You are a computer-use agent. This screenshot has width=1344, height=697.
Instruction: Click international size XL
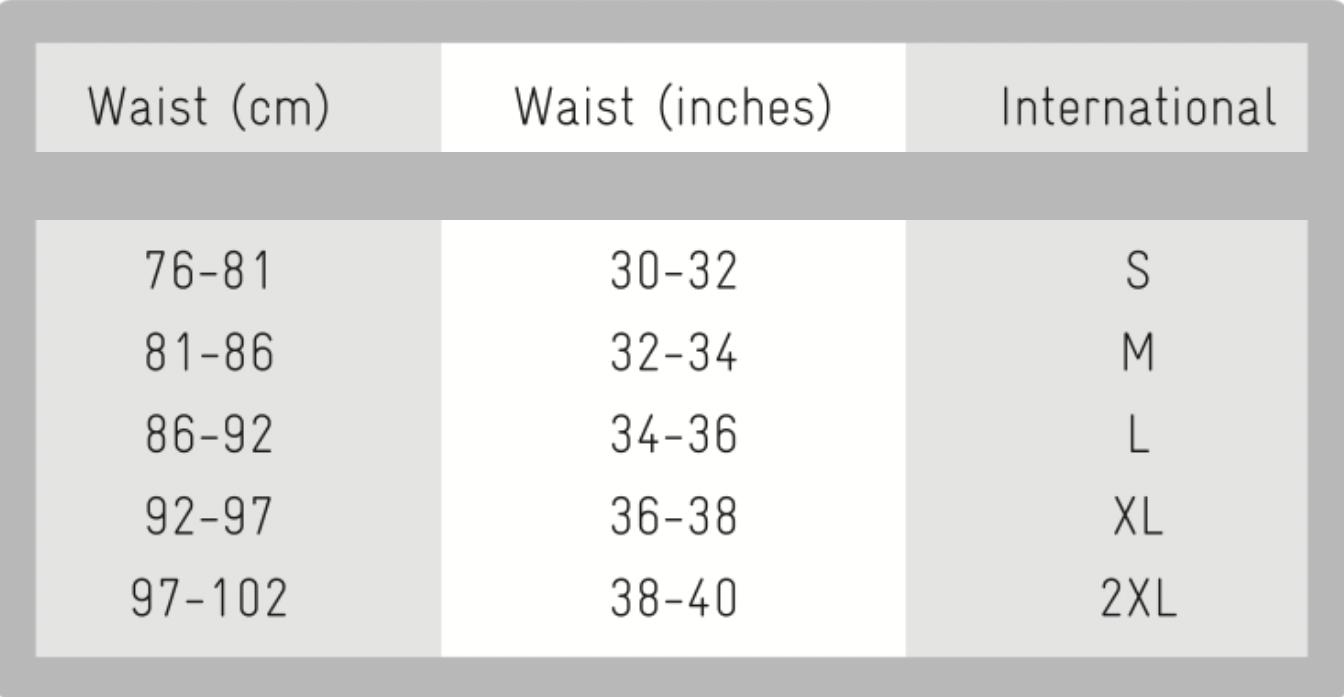pos(1138,517)
